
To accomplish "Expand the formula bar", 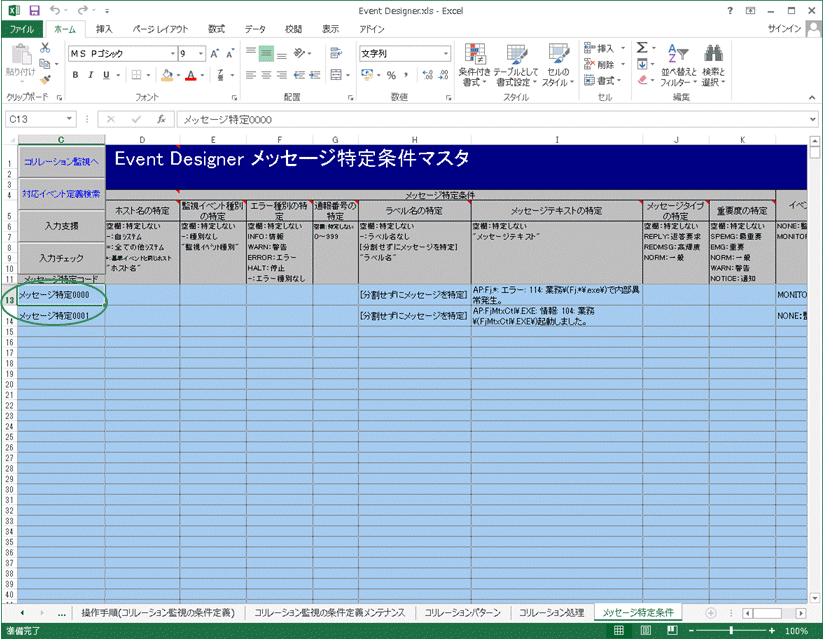I will 813,119.
